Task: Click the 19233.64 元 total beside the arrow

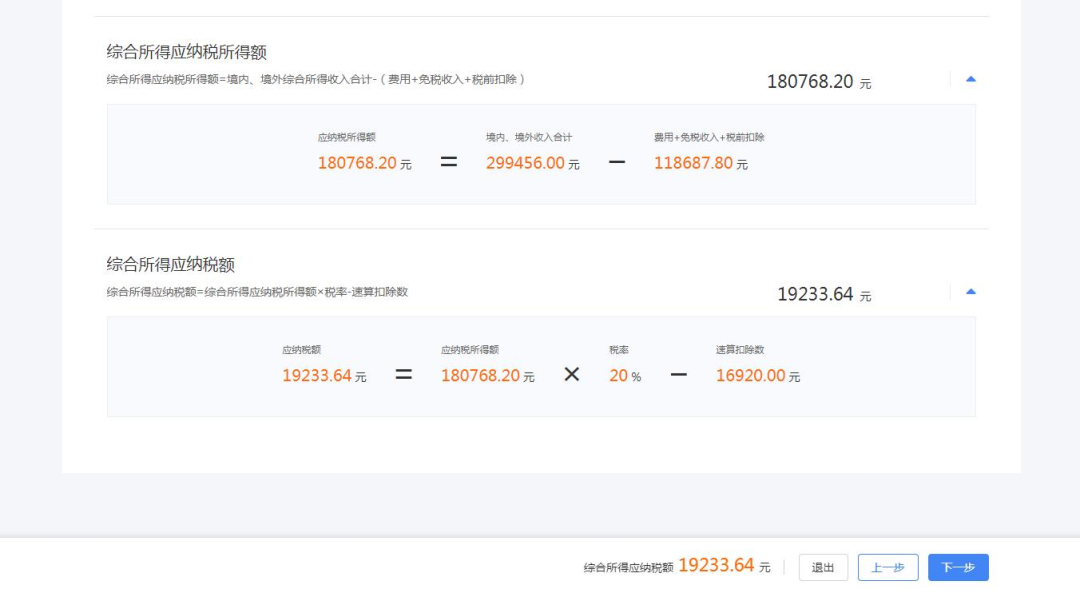Action: pyautogui.click(x=824, y=294)
